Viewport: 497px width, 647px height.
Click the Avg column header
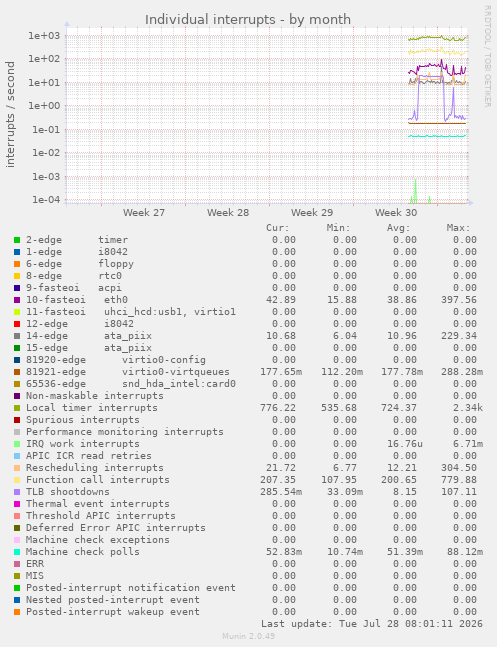398,228
